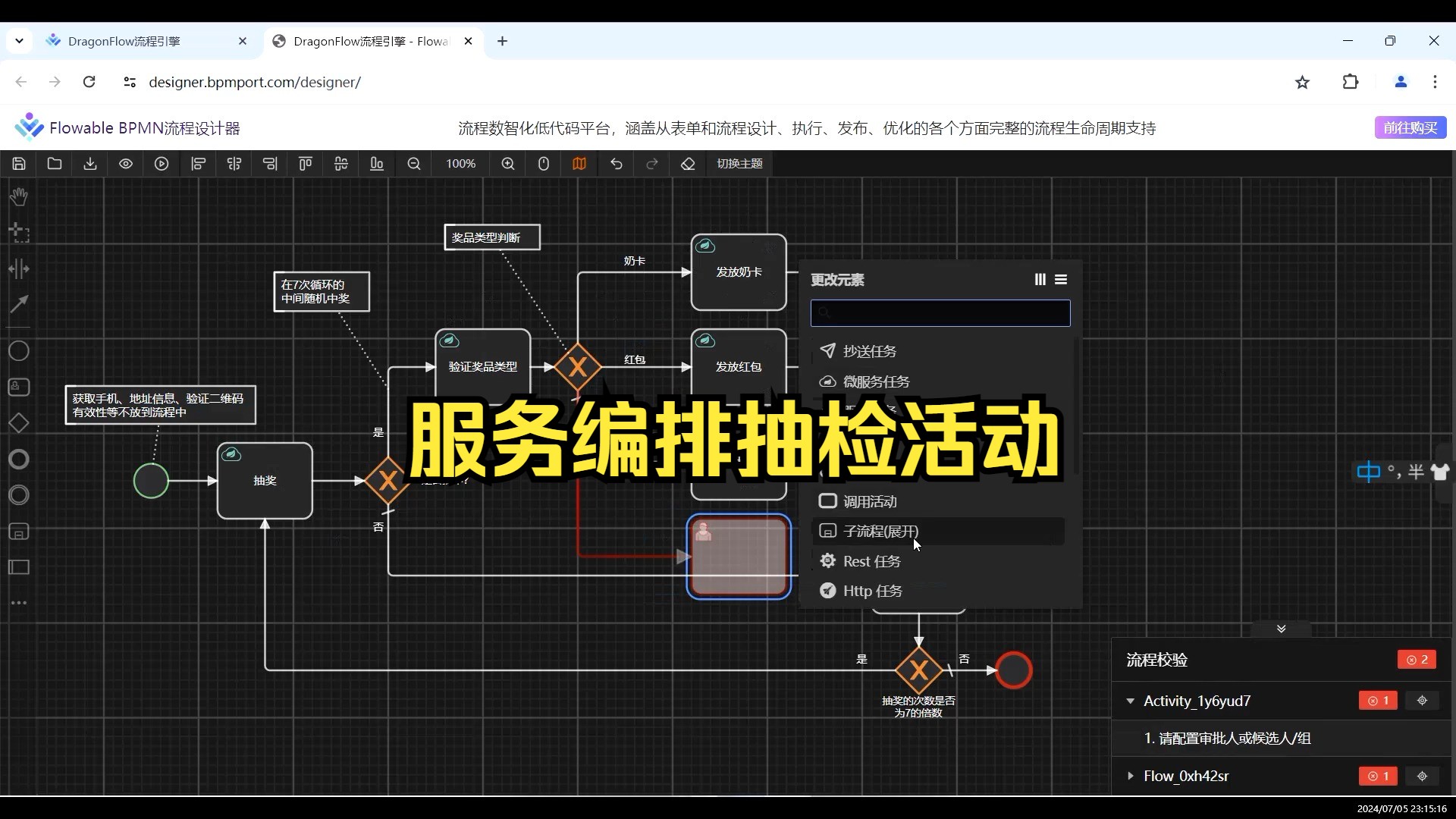Collapse the Activity_1y6yud7 validation entry

click(1131, 701)
